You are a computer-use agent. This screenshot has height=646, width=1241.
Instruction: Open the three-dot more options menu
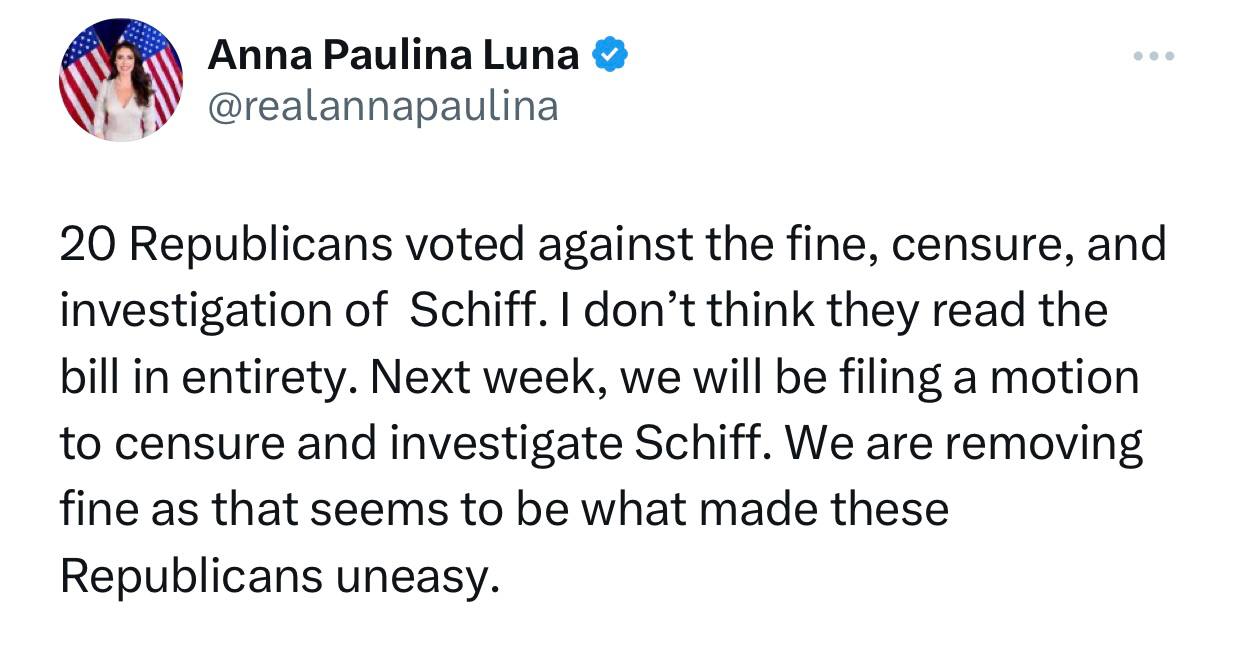point(1154,57)
